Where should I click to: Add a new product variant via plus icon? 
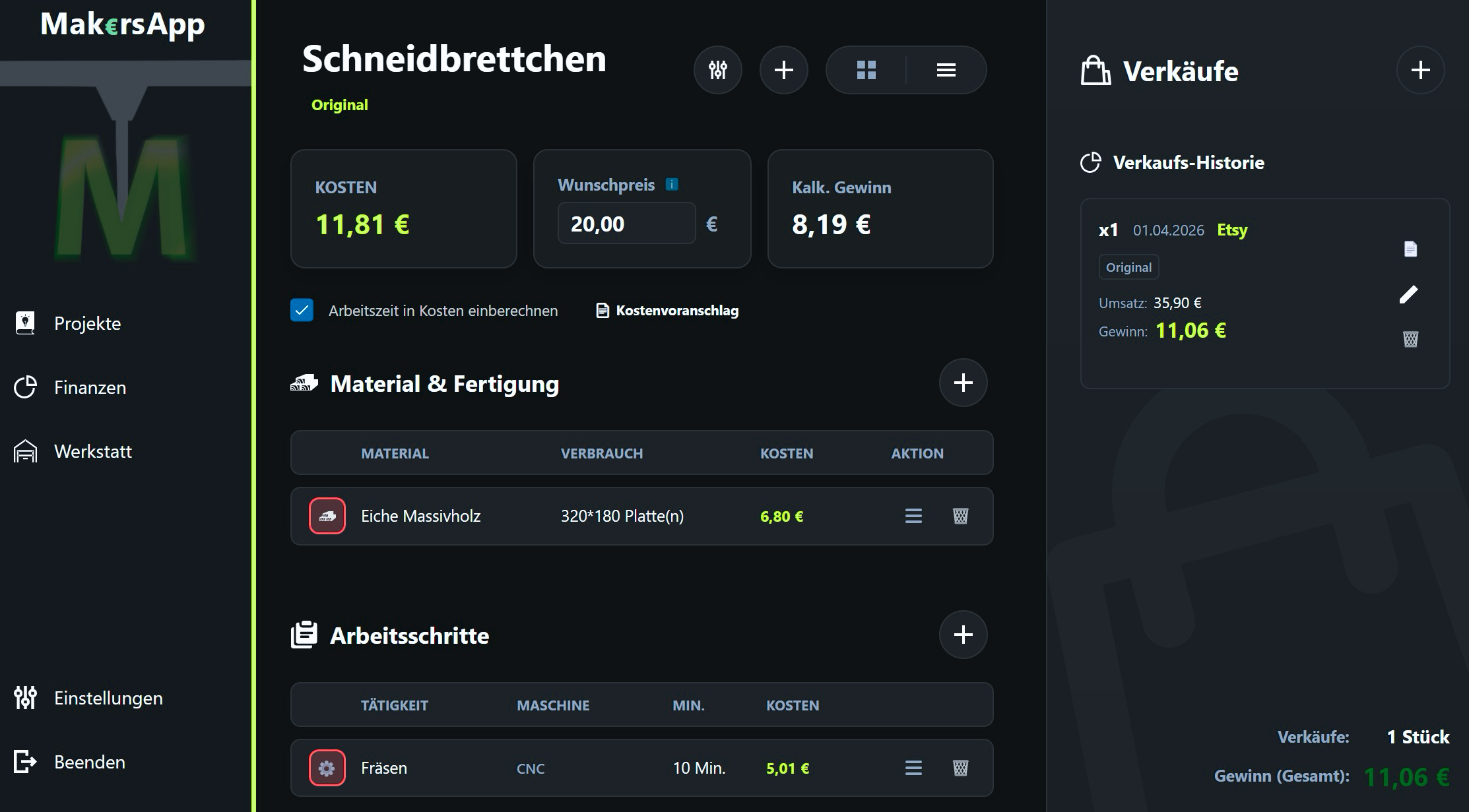(x=784, y=69)
